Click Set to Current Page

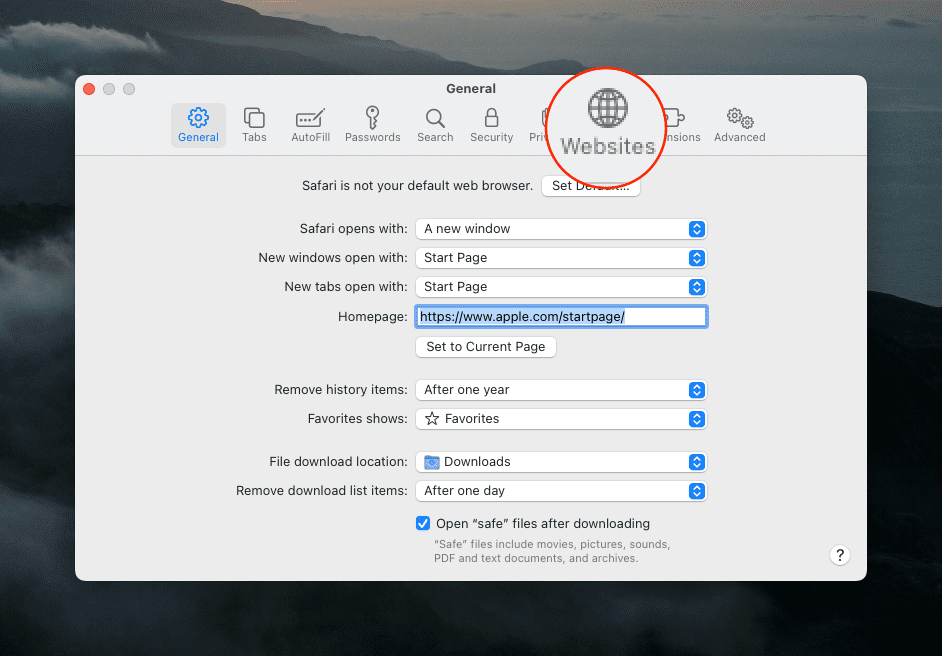pos(485,347)
